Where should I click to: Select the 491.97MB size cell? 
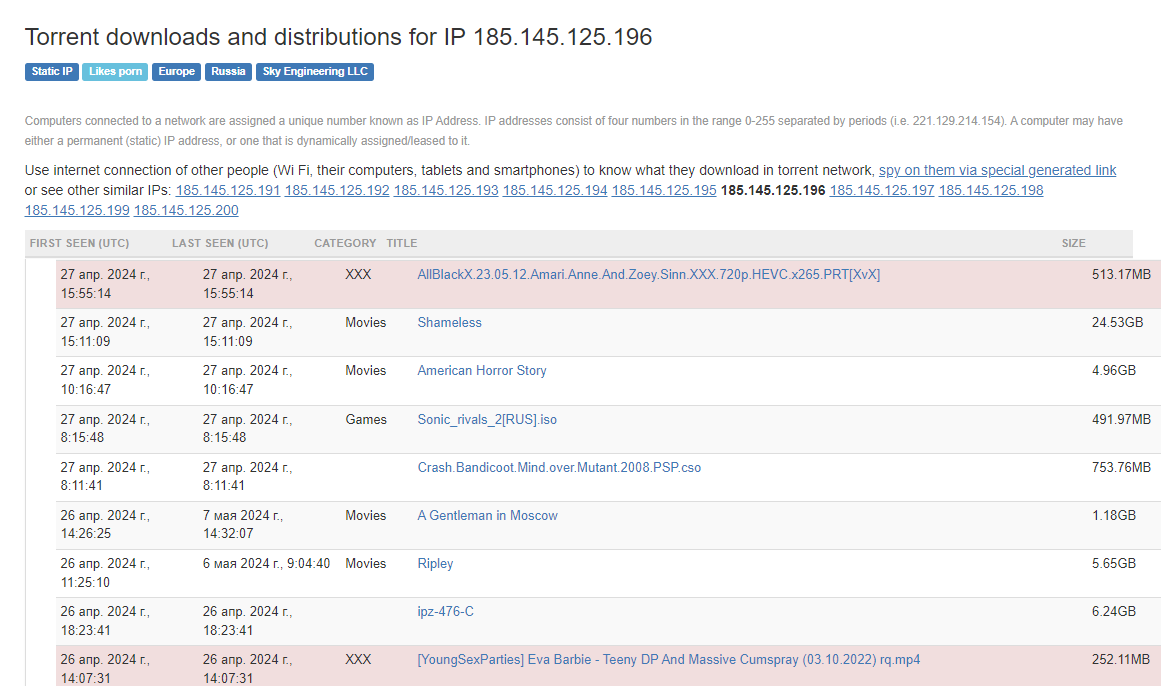pyautogui.click(x=1121, y=420)
